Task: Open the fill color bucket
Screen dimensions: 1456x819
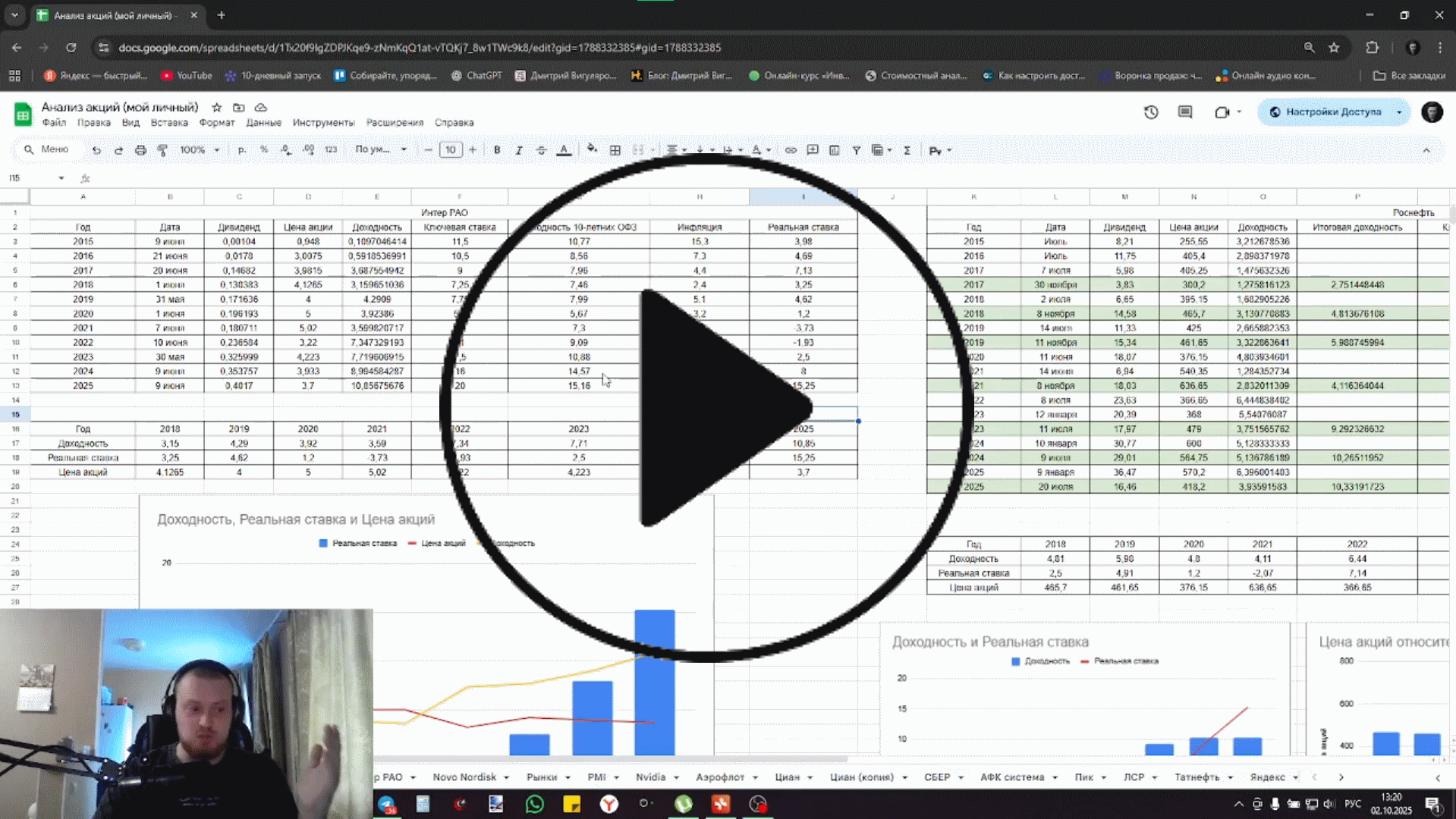Action: (592, 149)
